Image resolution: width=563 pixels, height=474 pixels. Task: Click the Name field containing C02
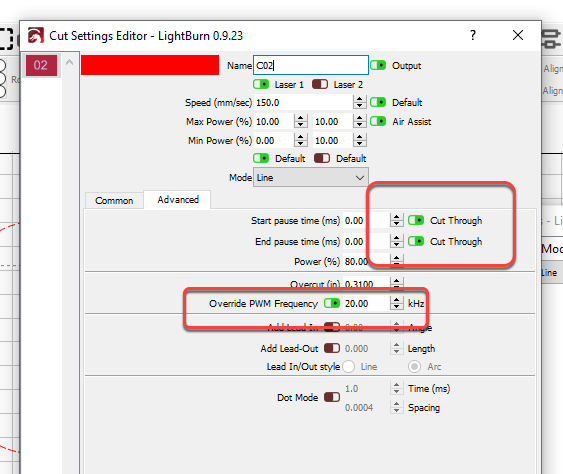[x=311, y=65]
